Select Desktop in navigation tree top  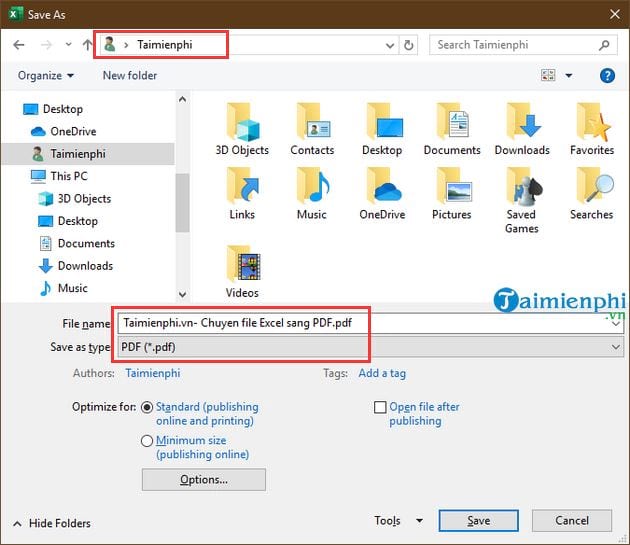(53, 109)
